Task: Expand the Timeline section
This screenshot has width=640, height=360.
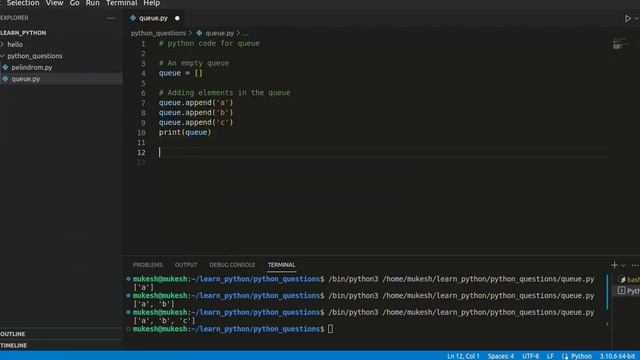Action: pyautogui.click(x=61, y=345)
